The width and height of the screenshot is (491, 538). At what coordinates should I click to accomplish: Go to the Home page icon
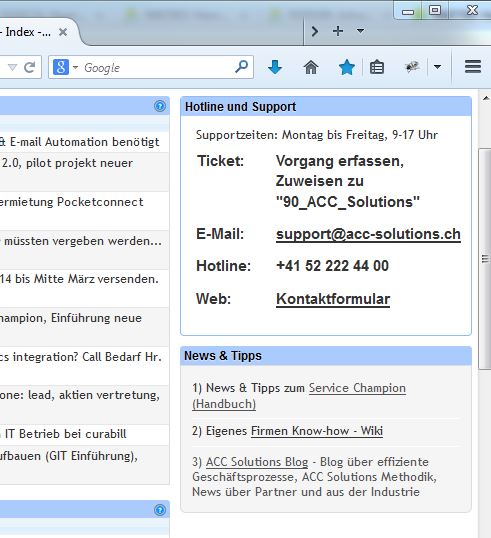(x=311, y=67)
